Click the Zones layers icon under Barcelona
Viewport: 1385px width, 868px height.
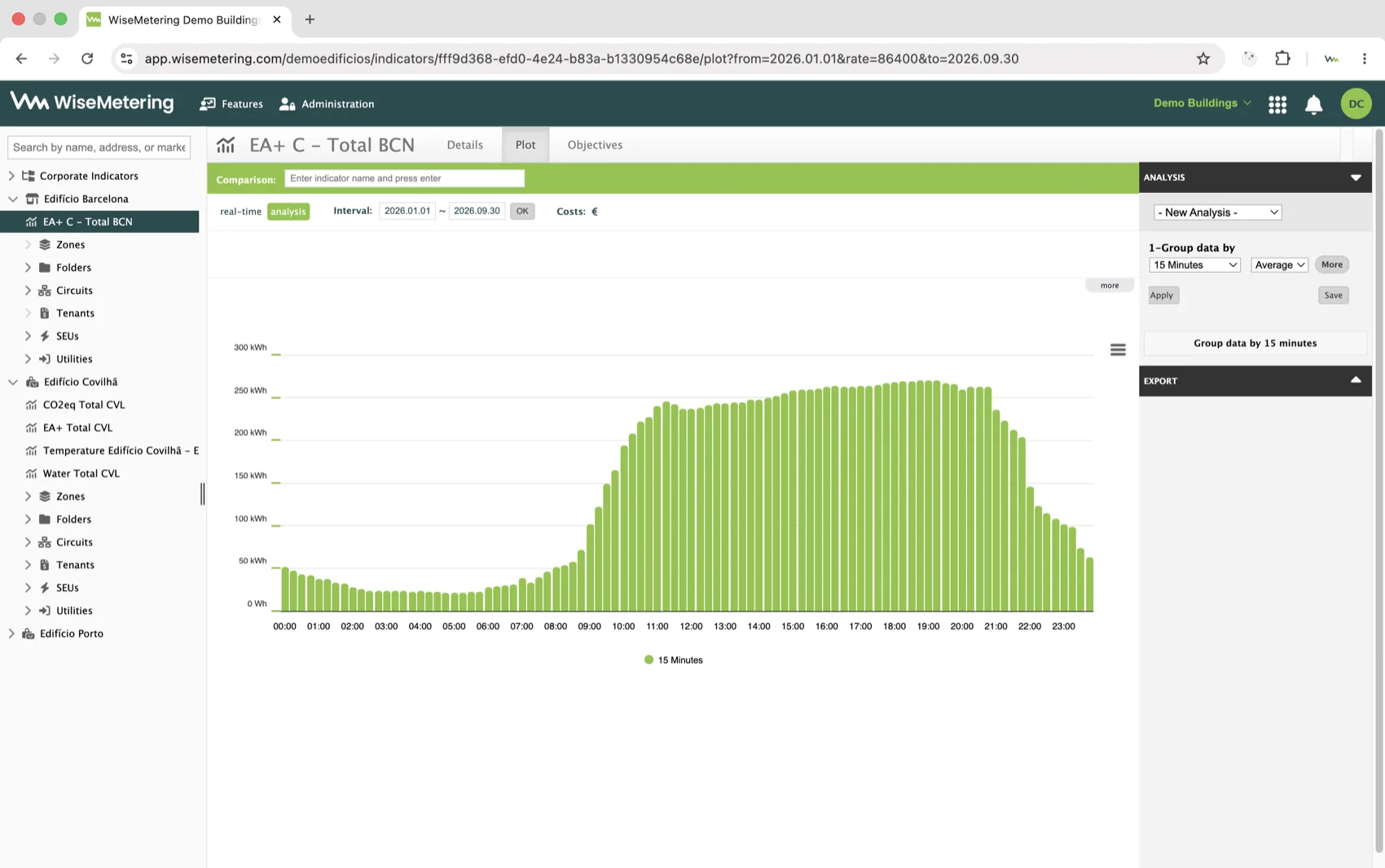tap(45, 244)
